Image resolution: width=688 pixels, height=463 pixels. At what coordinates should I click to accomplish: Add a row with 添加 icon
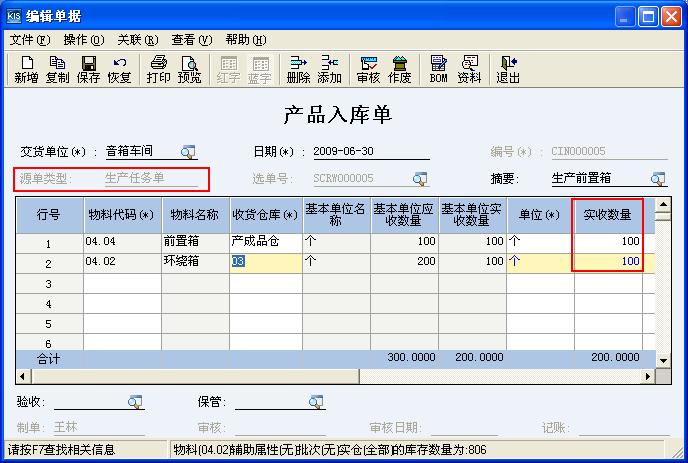coord(330,69)
